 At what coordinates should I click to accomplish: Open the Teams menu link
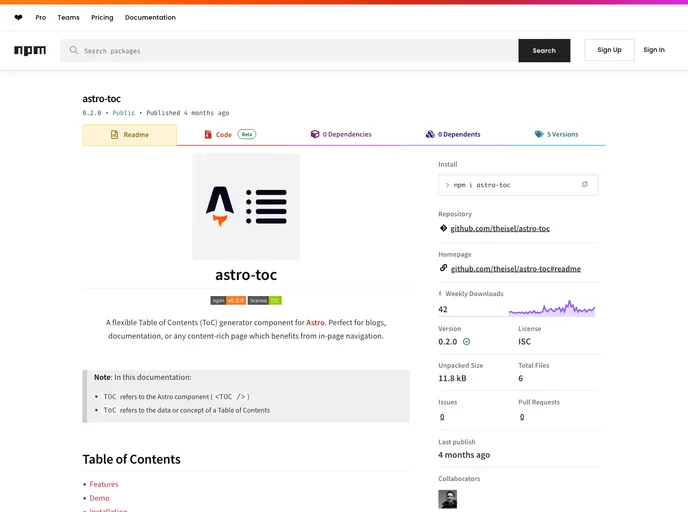tap(68, 18)
